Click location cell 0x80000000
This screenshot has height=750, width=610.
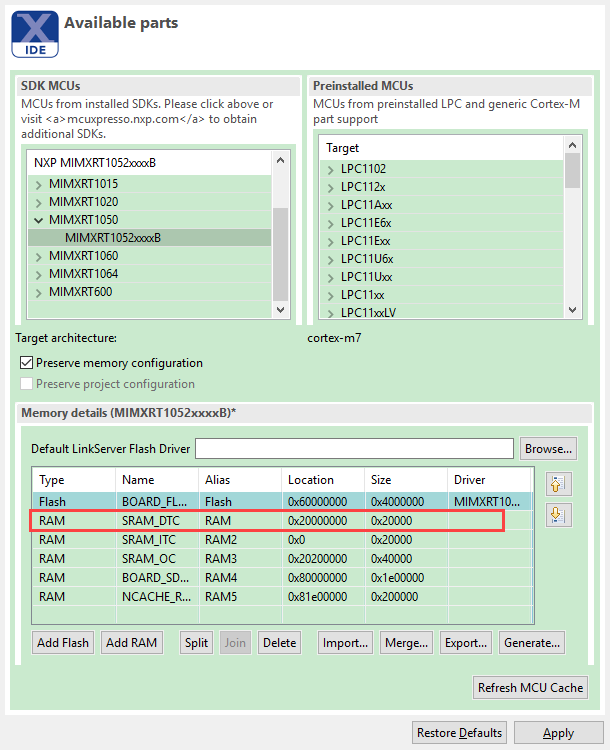(323, 578)
